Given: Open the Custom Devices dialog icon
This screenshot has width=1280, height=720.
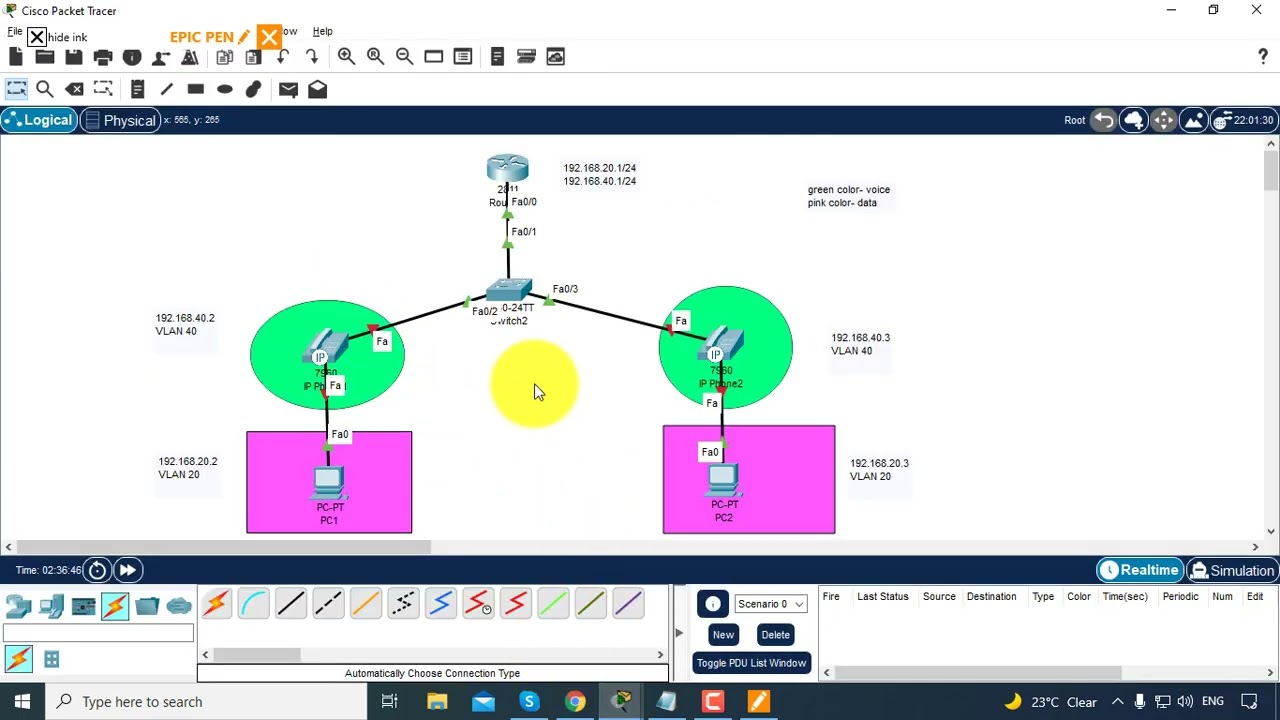Looking at the screenshot, I should [x=462, y=57].
